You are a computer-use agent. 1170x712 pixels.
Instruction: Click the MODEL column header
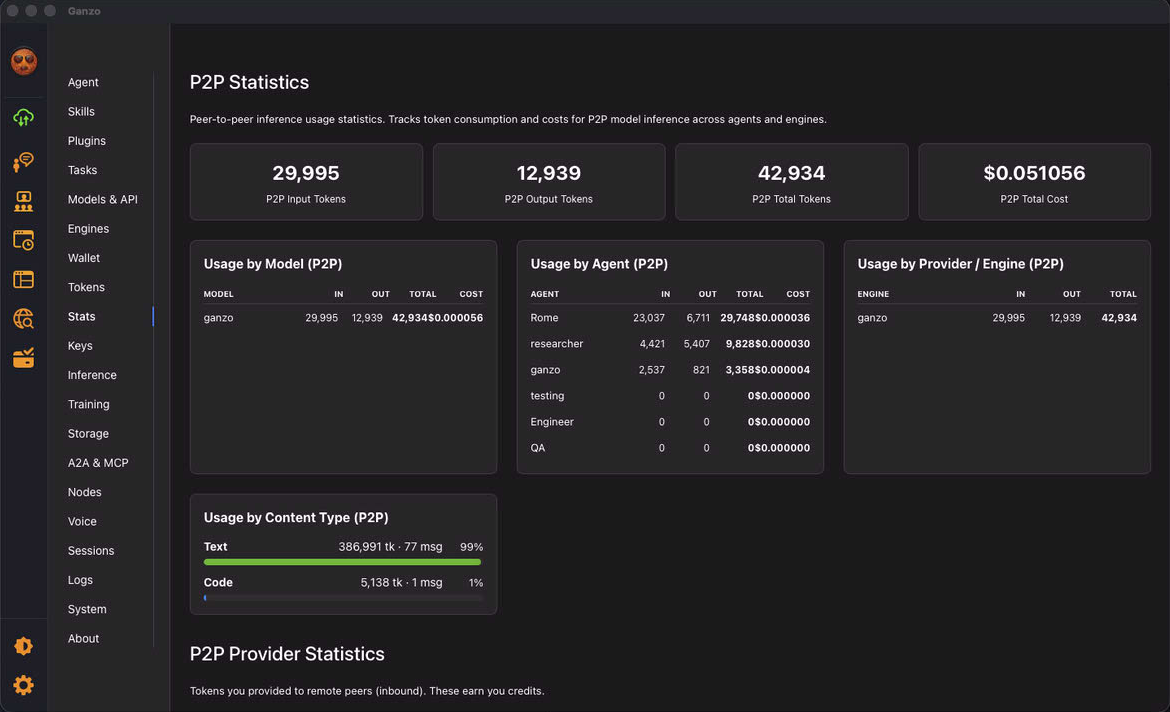click(219, 294)
